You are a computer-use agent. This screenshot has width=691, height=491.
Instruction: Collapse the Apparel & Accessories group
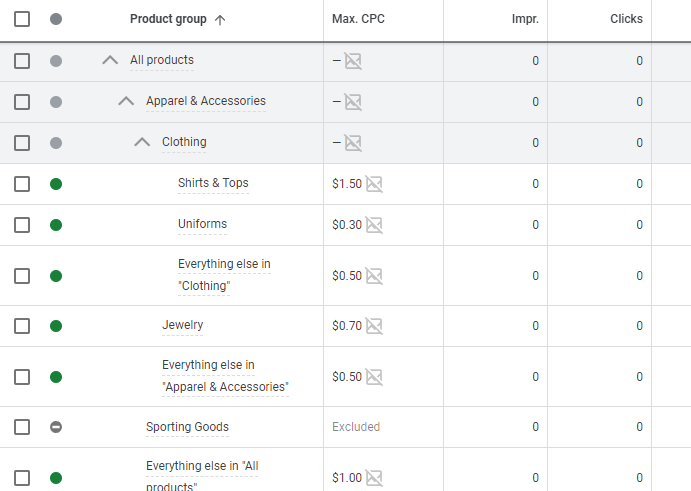click(x=126, y=101)
